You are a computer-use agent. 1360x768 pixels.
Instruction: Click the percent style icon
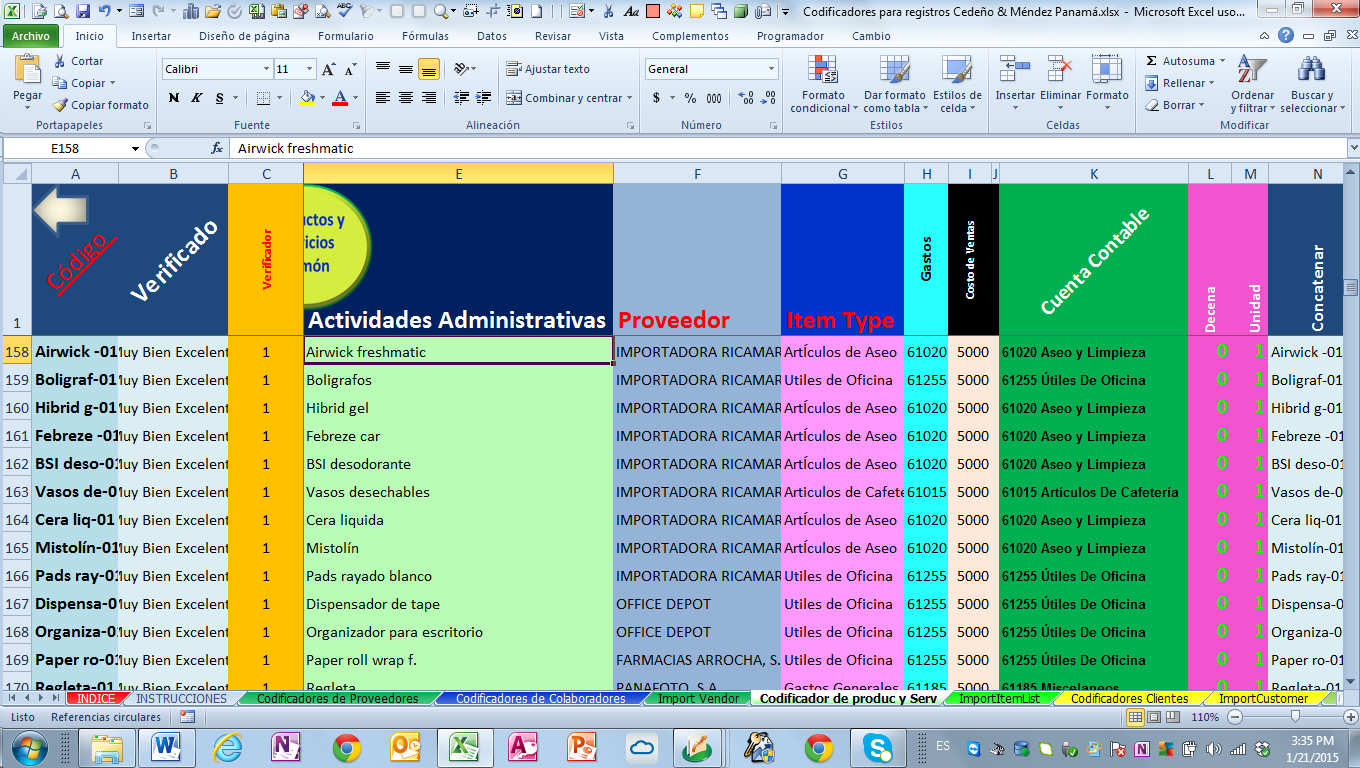pos(690,98)
